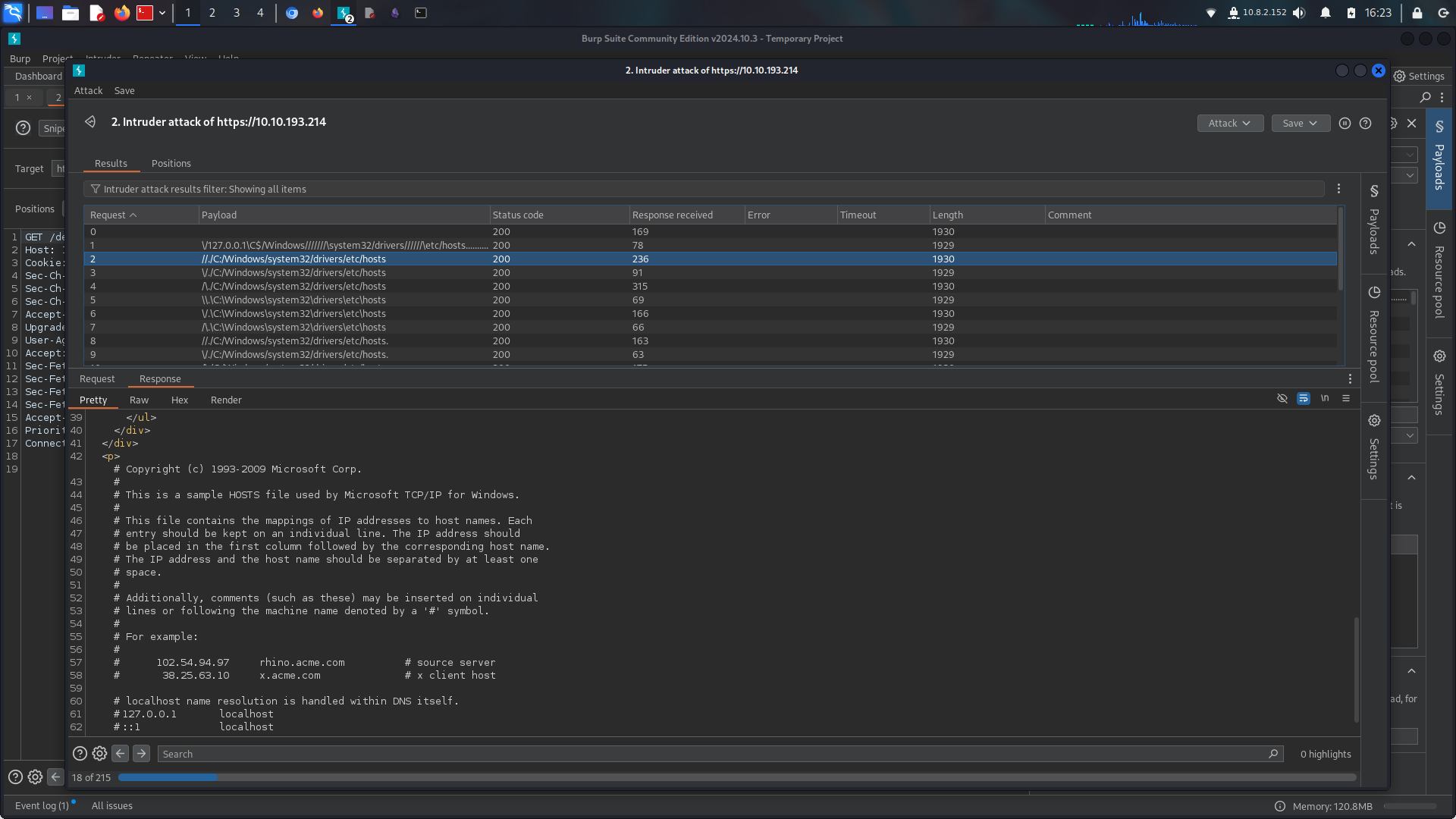This screenshot has width=1456, height=819.
Task: Open the Resource pool side panel in attack window
Action: pos(1373,335)
